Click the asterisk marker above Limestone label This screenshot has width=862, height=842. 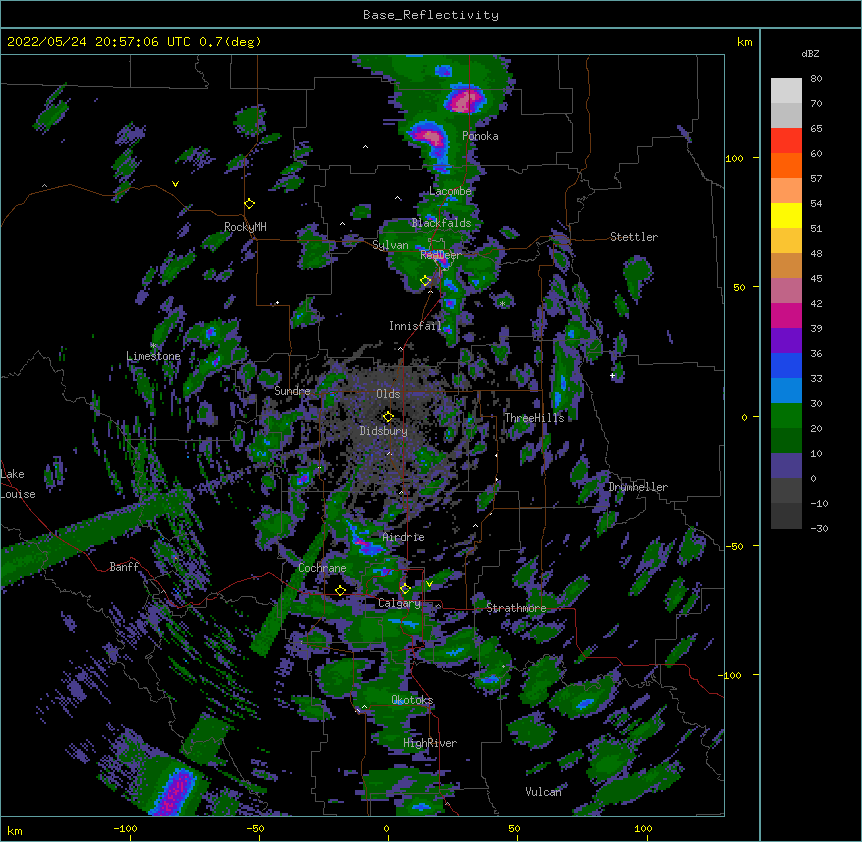pos(153,346)
